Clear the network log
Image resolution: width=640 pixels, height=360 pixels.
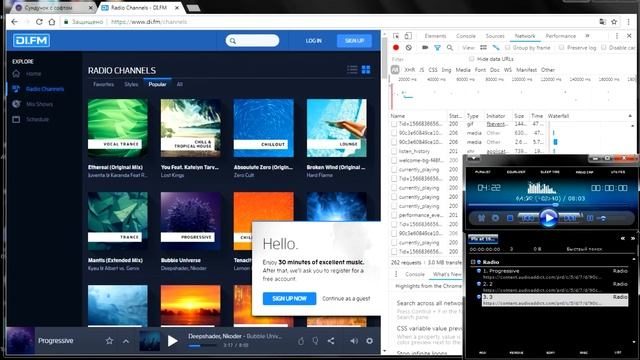pos(409,48)
